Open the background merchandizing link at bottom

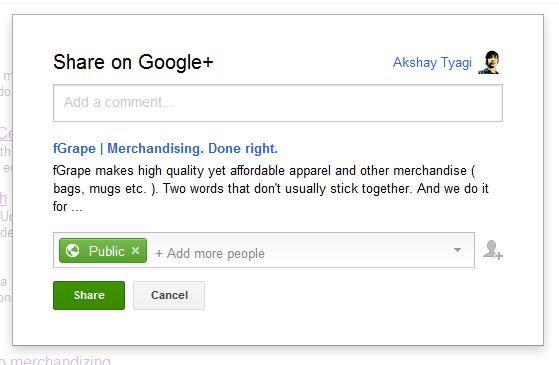pyautogui.click(x=56, y=360)
